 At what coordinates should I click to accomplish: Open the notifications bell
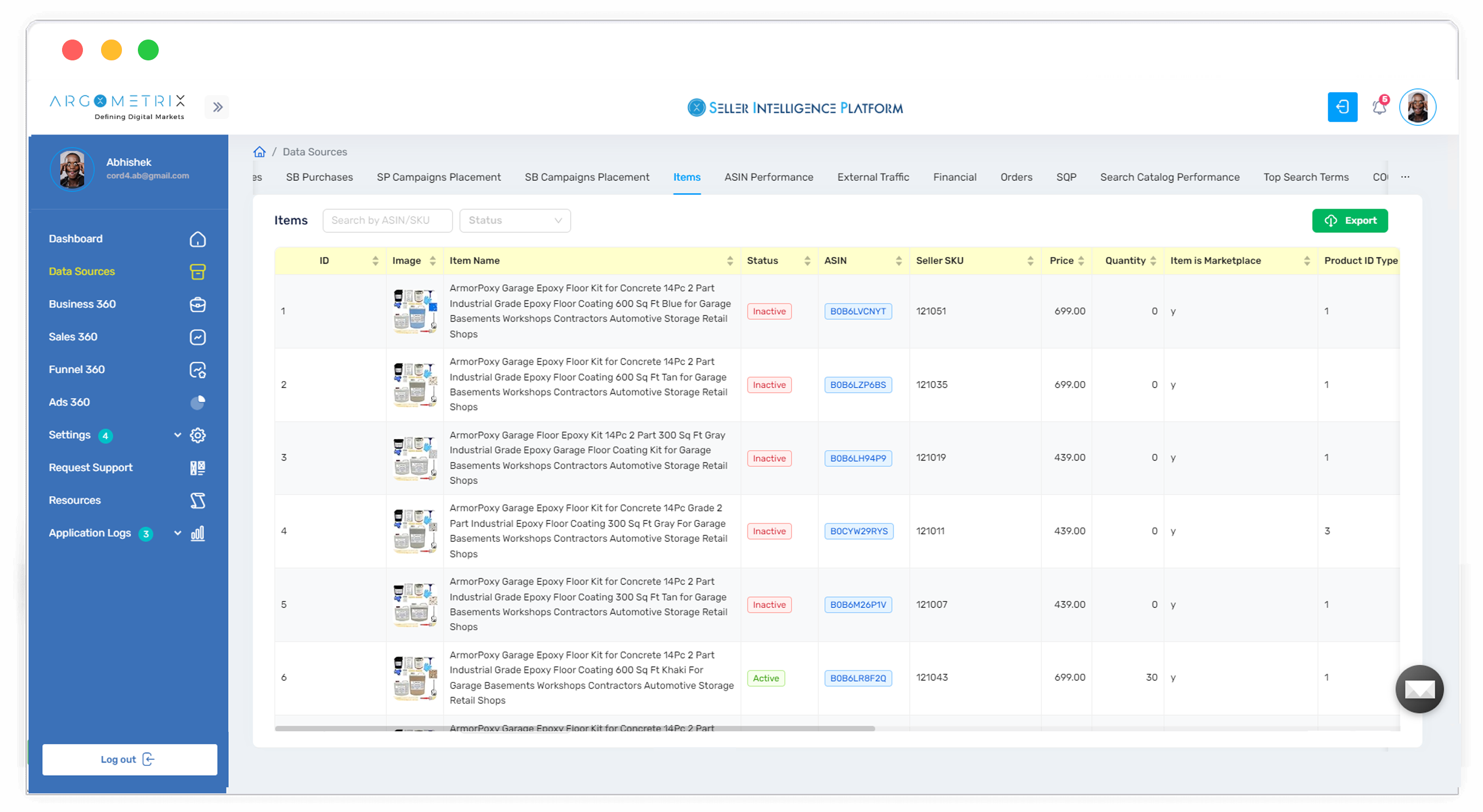click(x=1379, y=107)
